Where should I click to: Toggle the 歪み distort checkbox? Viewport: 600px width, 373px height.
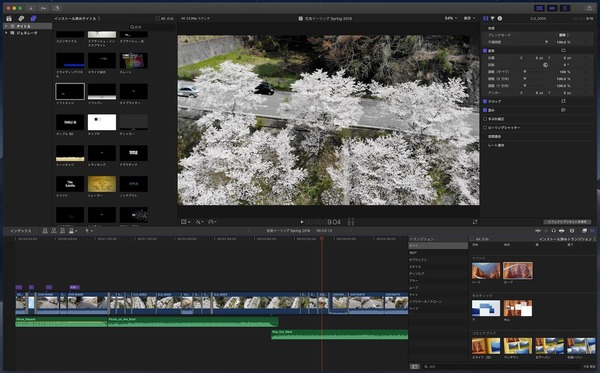(485, 110)
